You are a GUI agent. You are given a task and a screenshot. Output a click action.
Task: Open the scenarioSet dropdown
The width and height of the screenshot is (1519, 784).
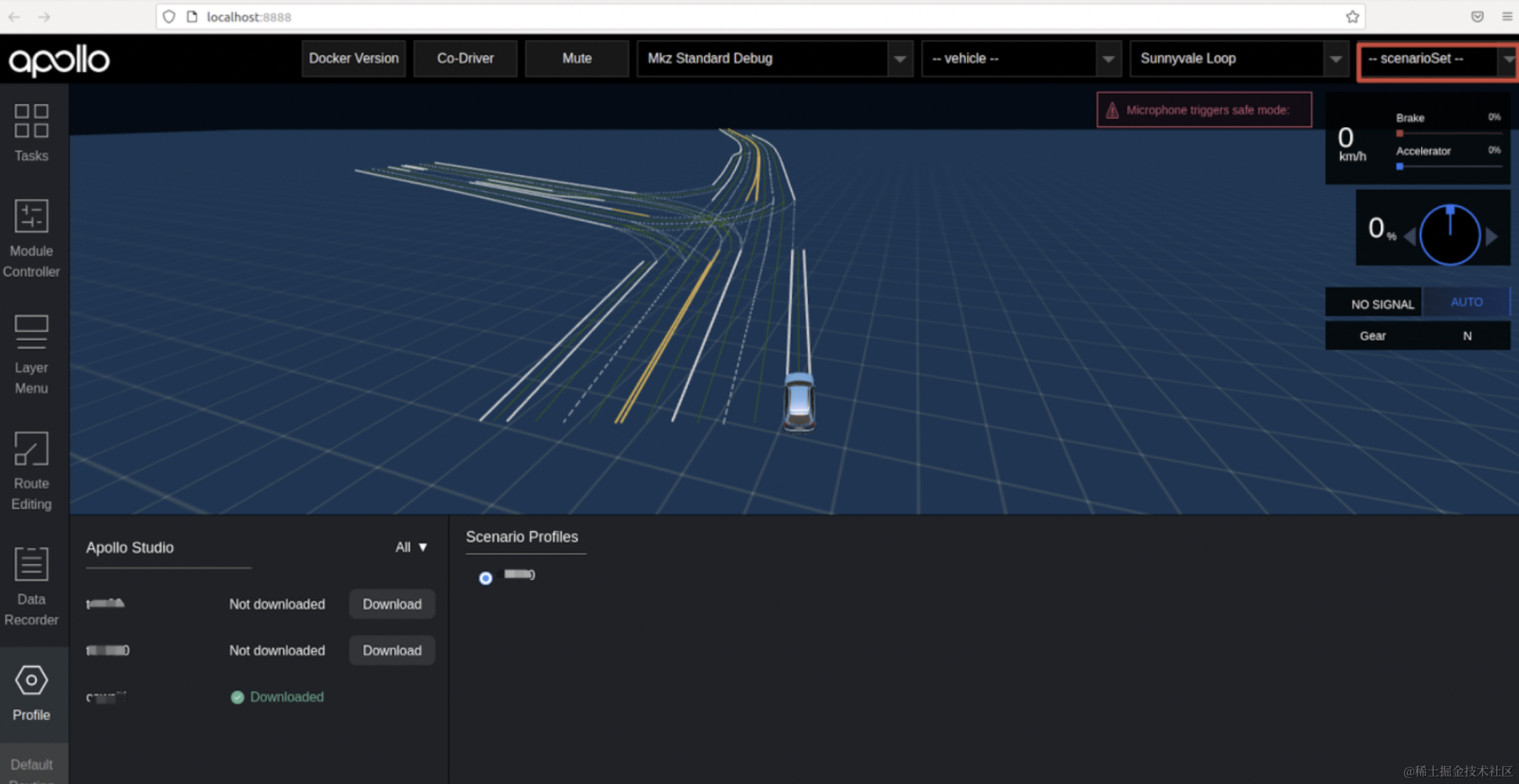click(x=1438, y=60)
